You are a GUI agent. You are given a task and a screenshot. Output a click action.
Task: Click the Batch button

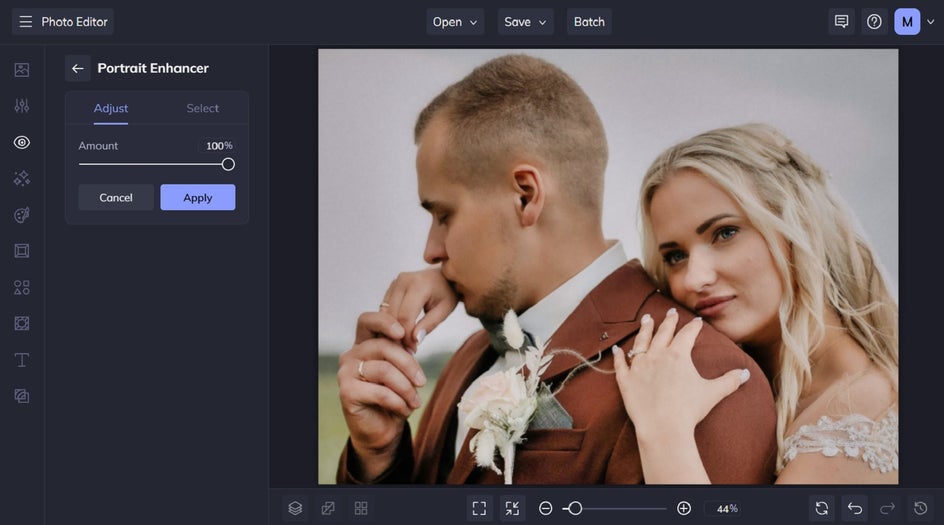pos(589,22)
